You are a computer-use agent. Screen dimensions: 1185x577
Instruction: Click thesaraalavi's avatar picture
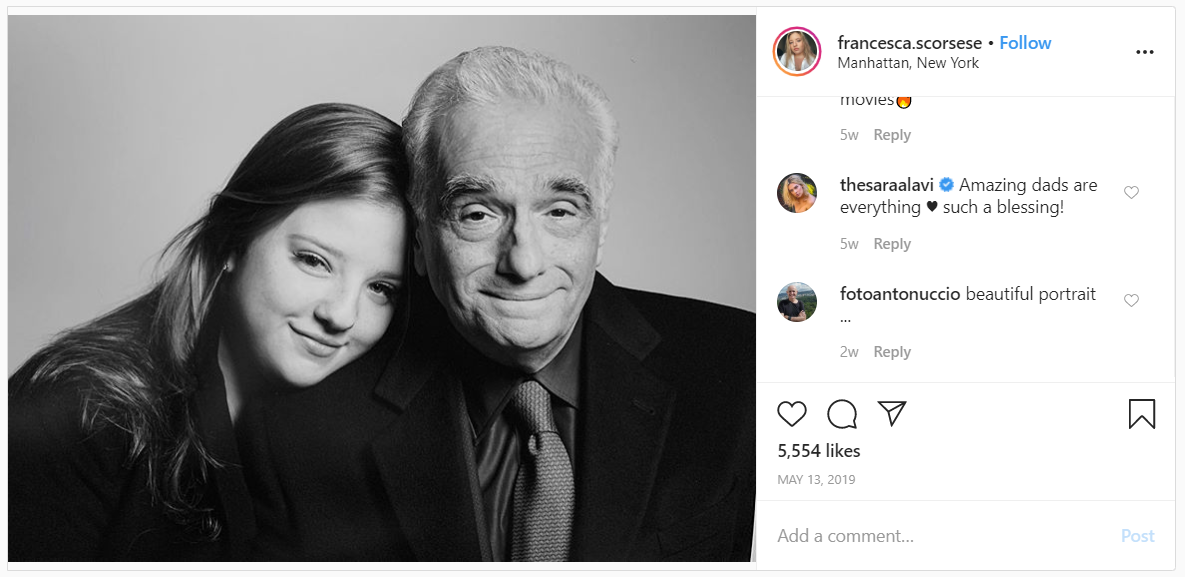point(797,193)
